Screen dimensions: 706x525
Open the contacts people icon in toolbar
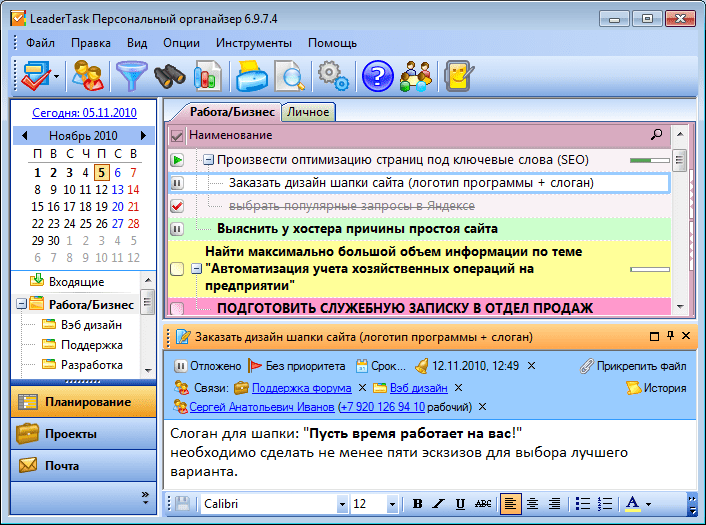(88, 76)
